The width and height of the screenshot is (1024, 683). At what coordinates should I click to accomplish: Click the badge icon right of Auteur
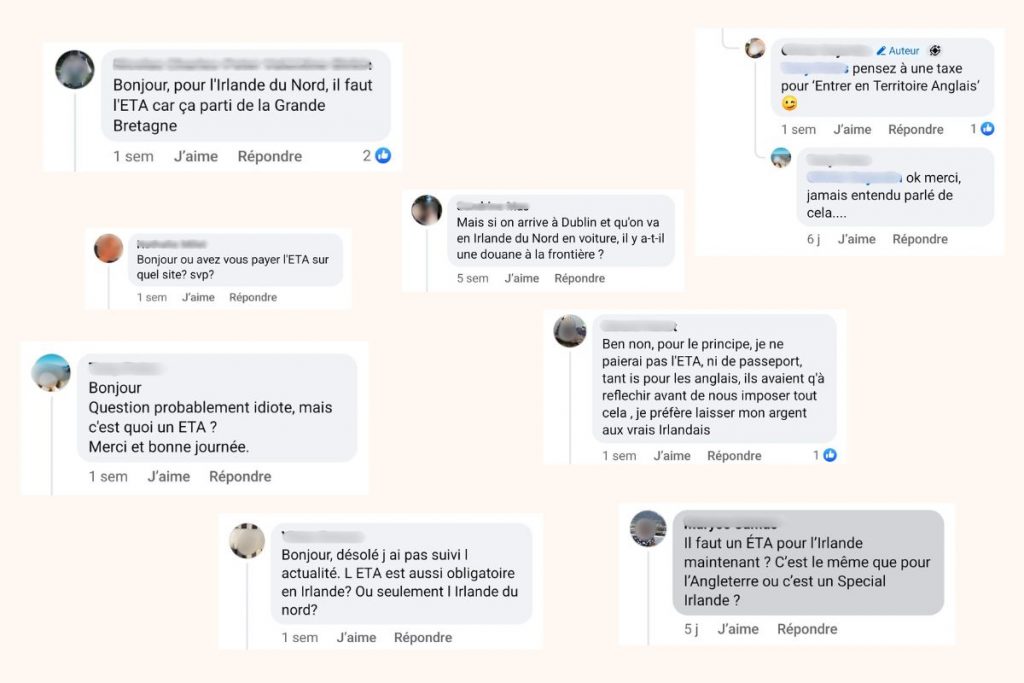(934, 50)
